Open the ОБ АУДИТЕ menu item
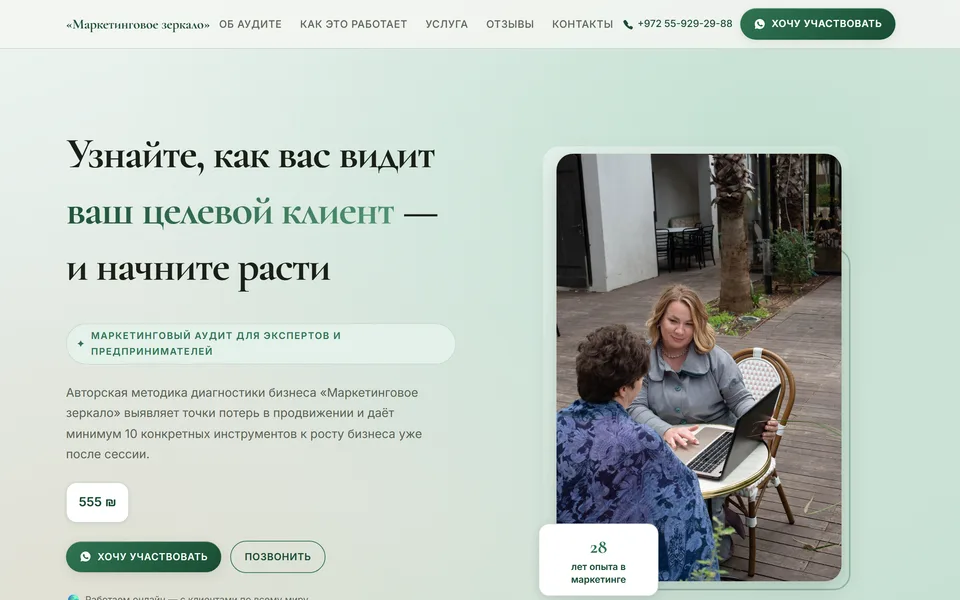960x600 pixels. pyautogui.click(x=250, y=24)
